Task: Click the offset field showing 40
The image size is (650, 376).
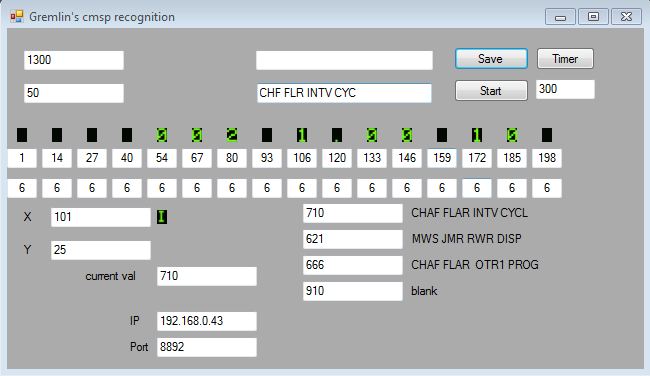Action: pyautogui.click(x=127, y=158)
